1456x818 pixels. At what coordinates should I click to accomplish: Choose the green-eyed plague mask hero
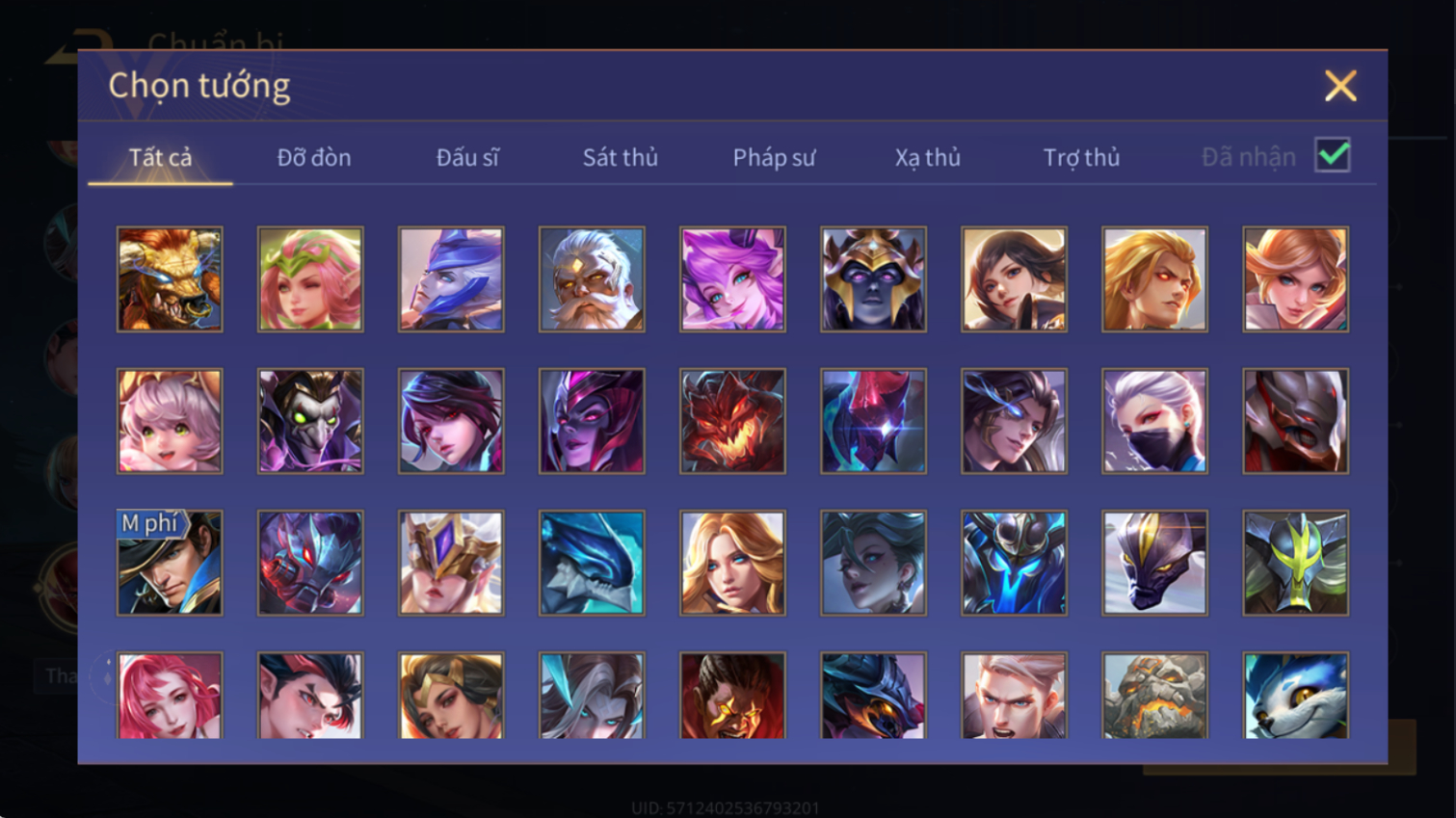click(x=310, y=421)
